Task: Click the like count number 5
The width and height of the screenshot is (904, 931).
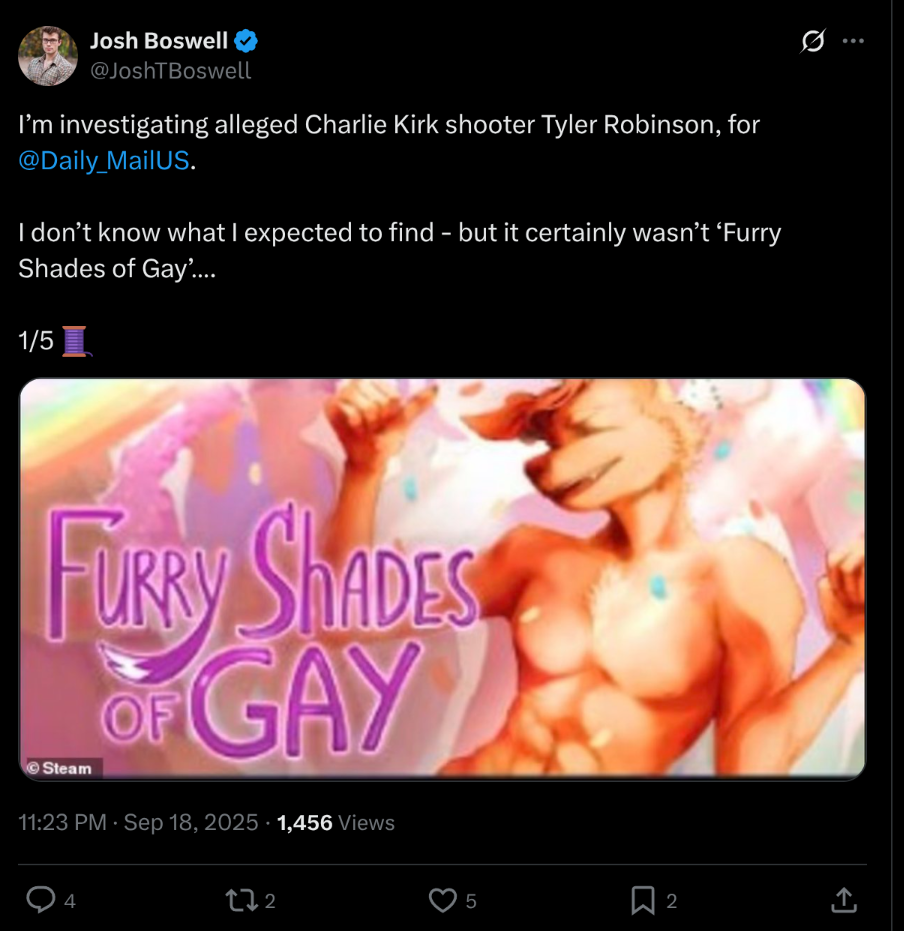Action: pos(471,901)
